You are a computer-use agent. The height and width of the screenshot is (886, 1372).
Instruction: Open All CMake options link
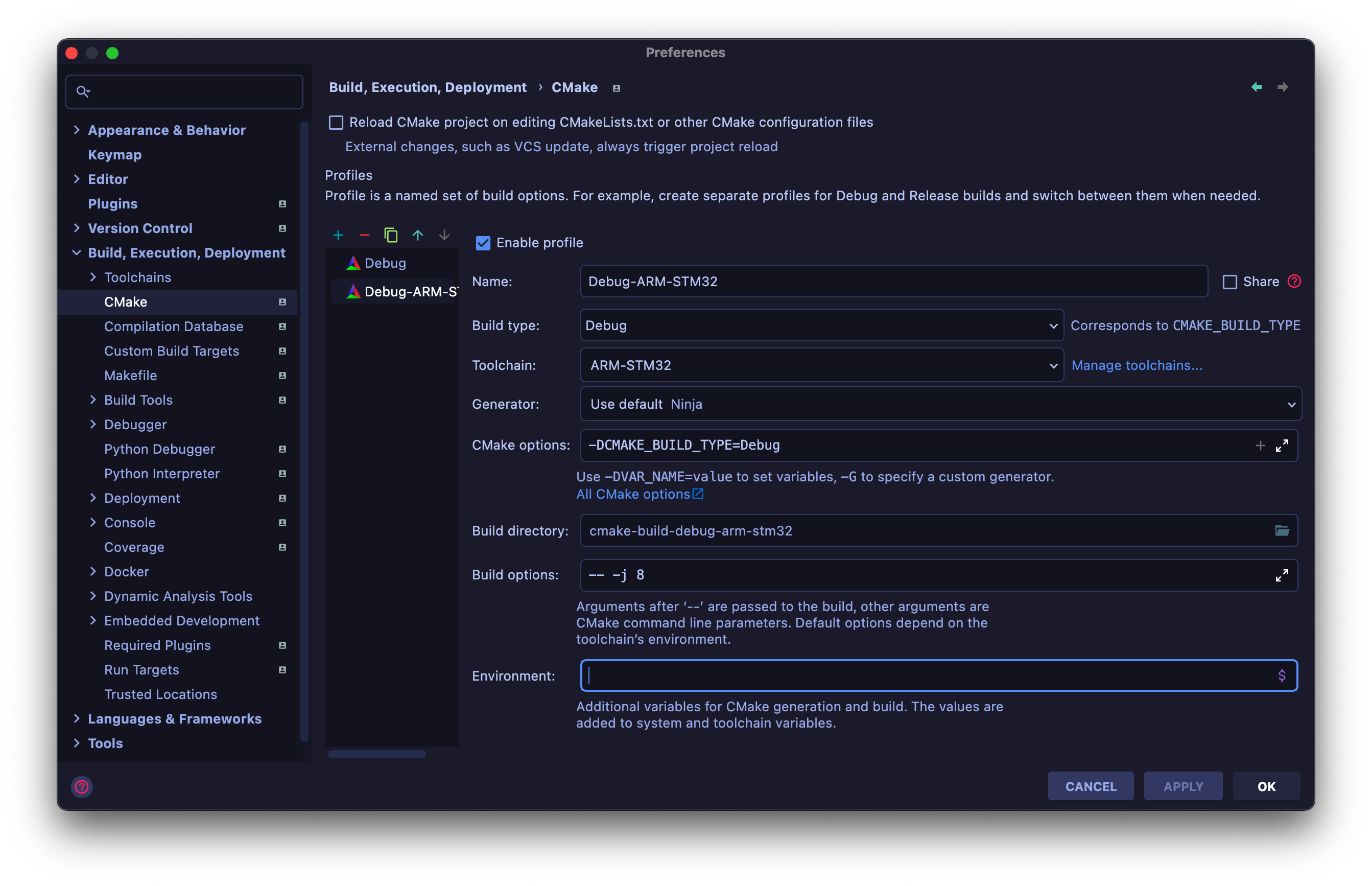pos(640,494)
